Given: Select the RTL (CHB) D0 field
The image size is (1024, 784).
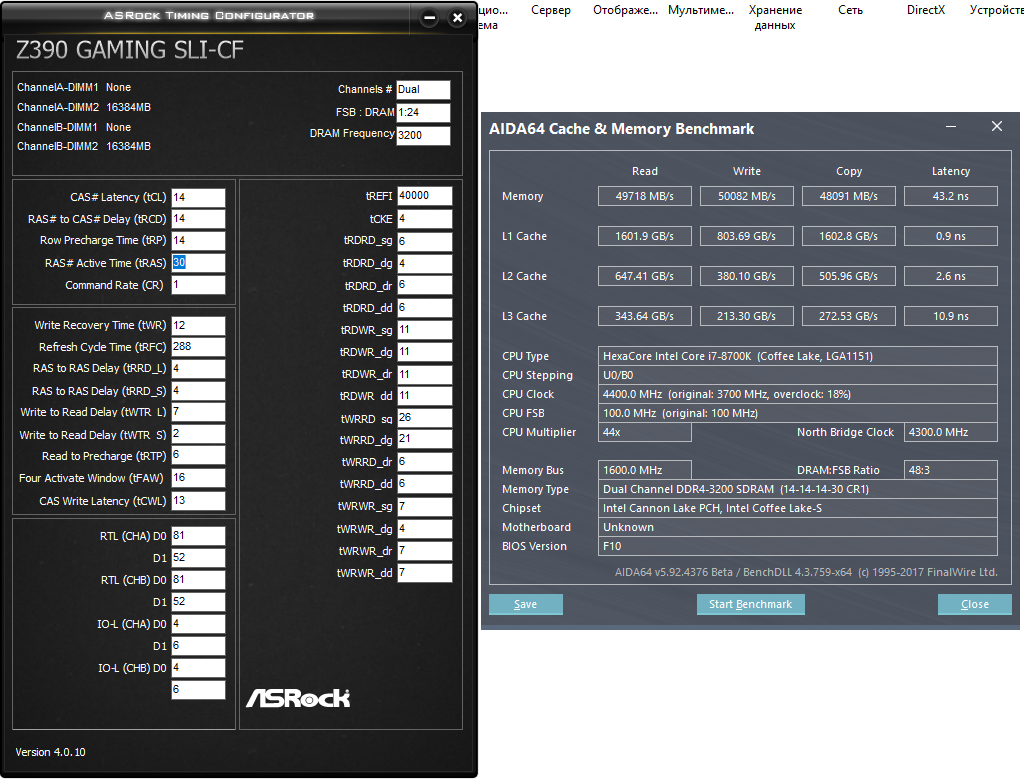Looking at the screenshot, I should [199, 580].
